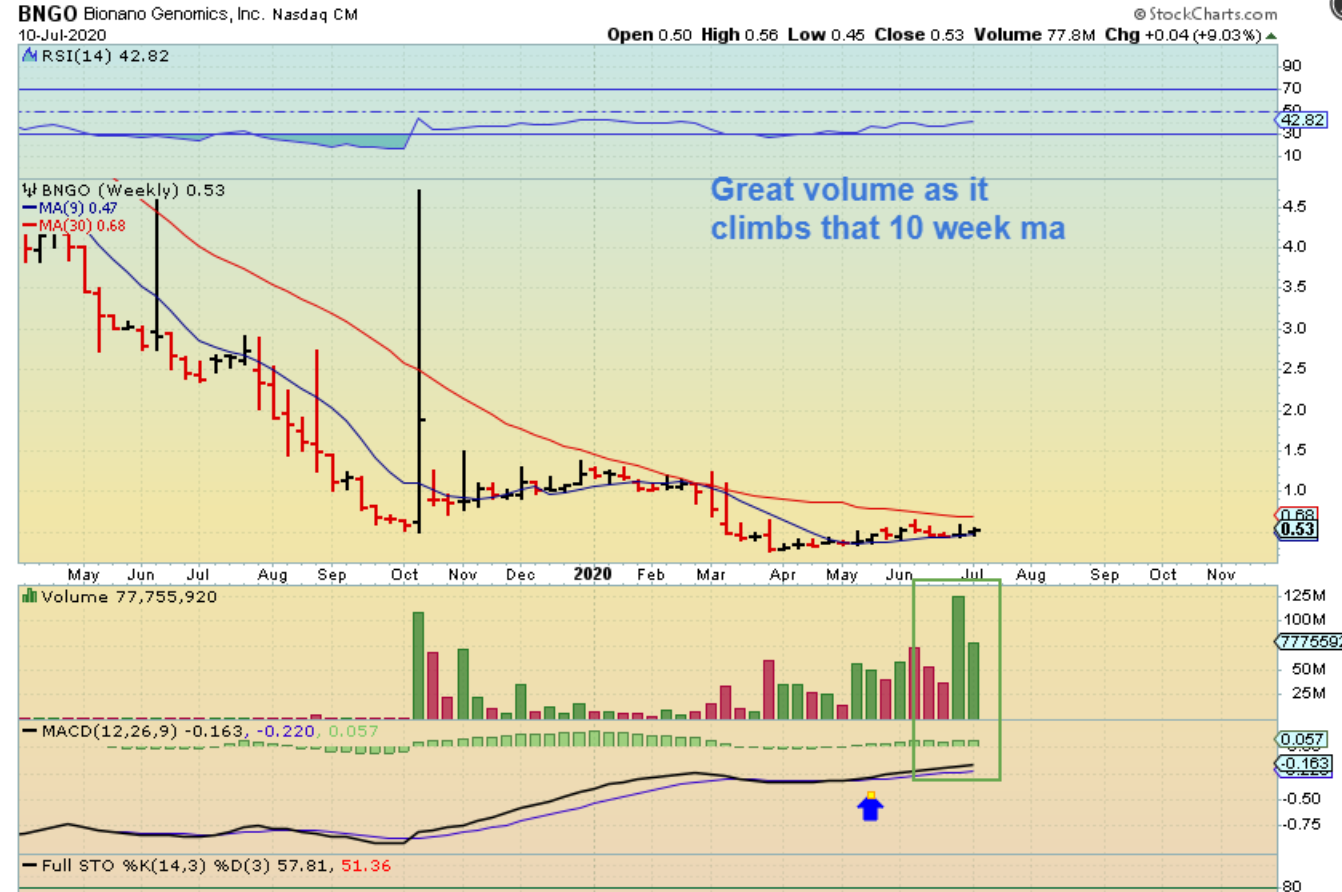Click the 'Great volume' annotation text
1342x892 pixels.
click(x=887, y=209)
